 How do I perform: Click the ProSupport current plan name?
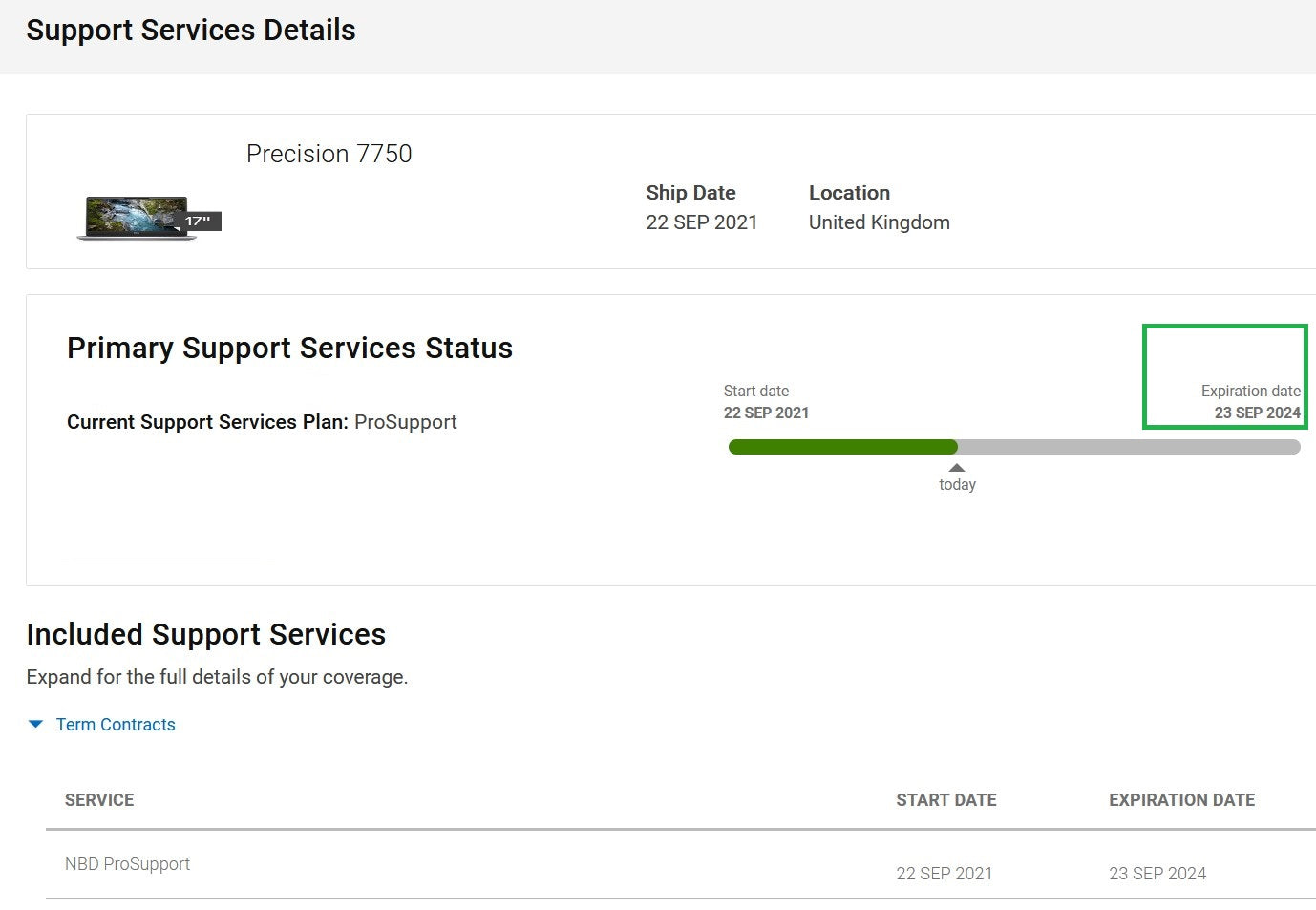405,422
